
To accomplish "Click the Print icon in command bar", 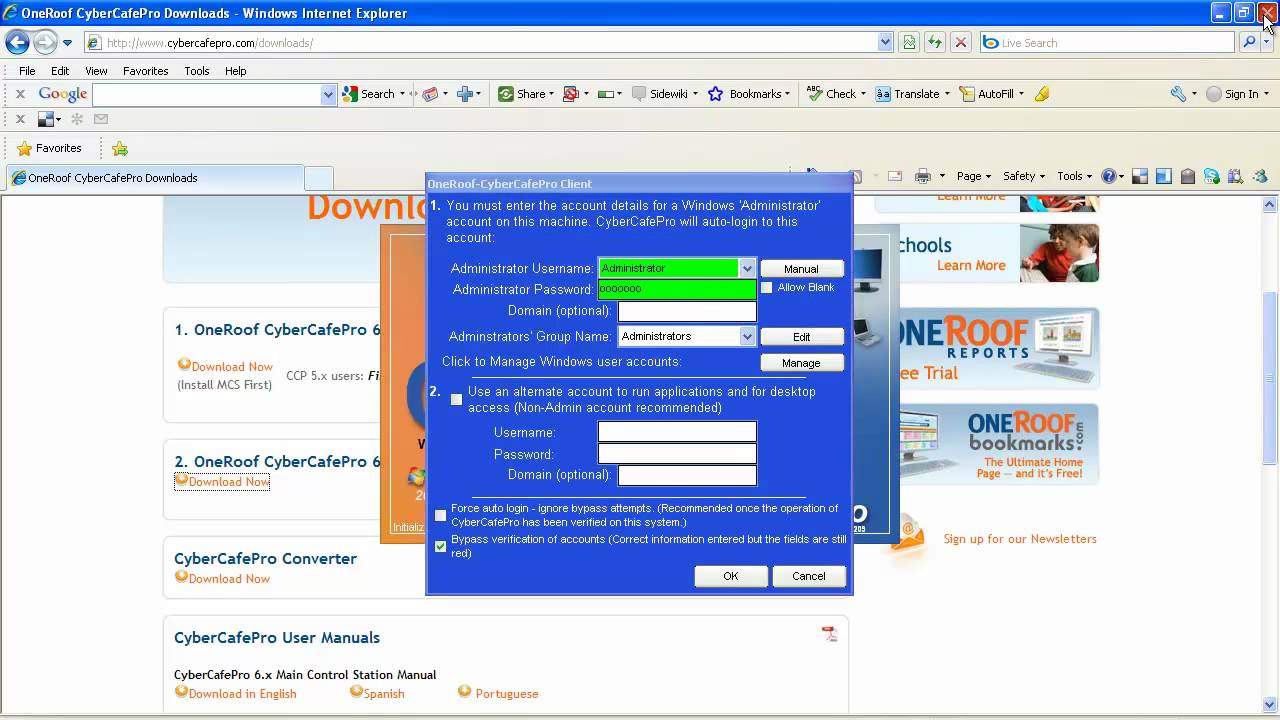I will 923,176.
